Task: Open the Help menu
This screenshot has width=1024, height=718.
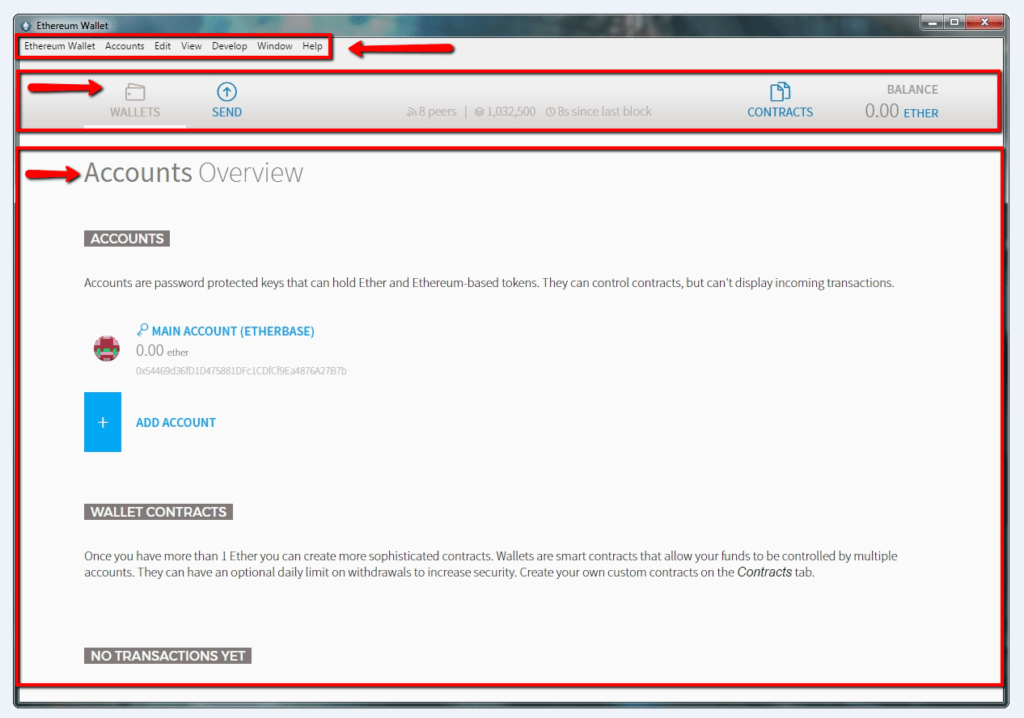Action: coord(312,46)
